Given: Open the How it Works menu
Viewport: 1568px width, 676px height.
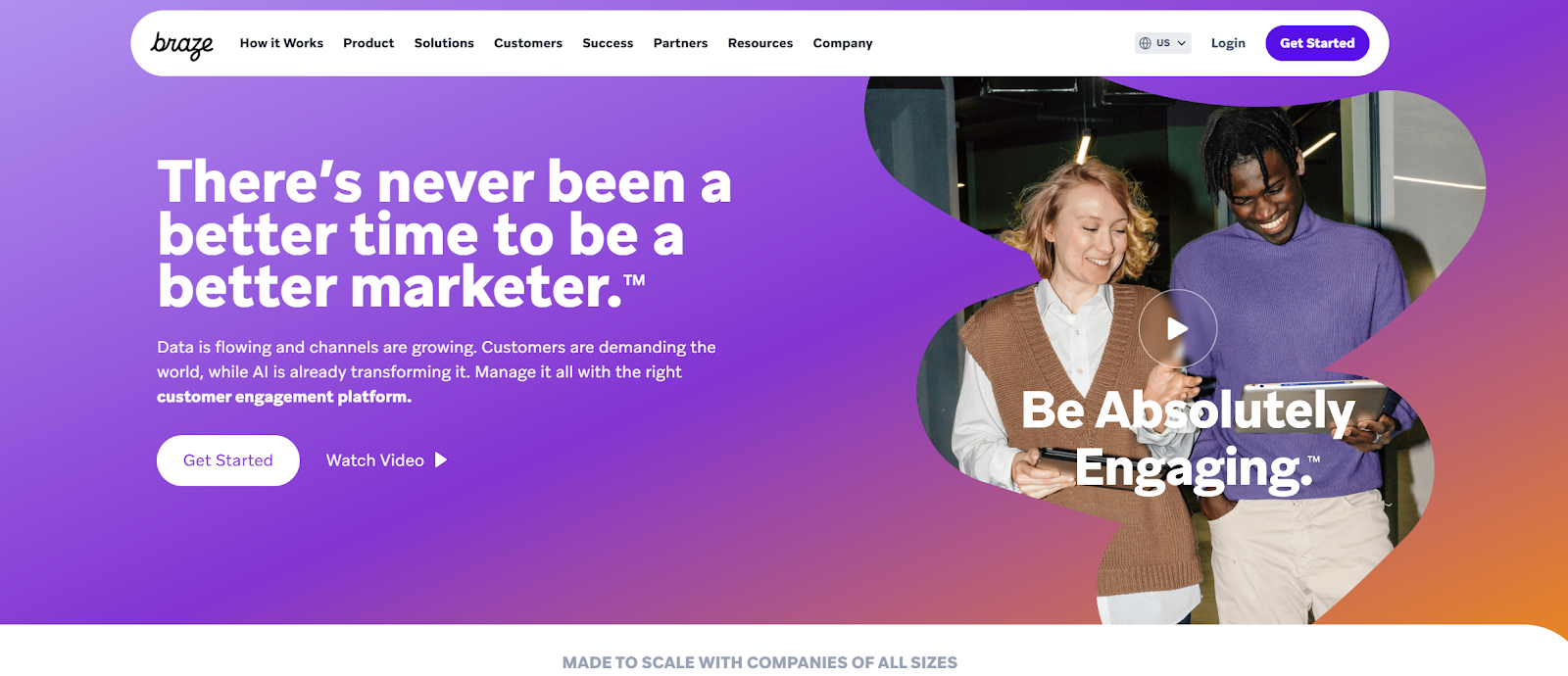Looking at the screenshot, I should coord(281,43).
